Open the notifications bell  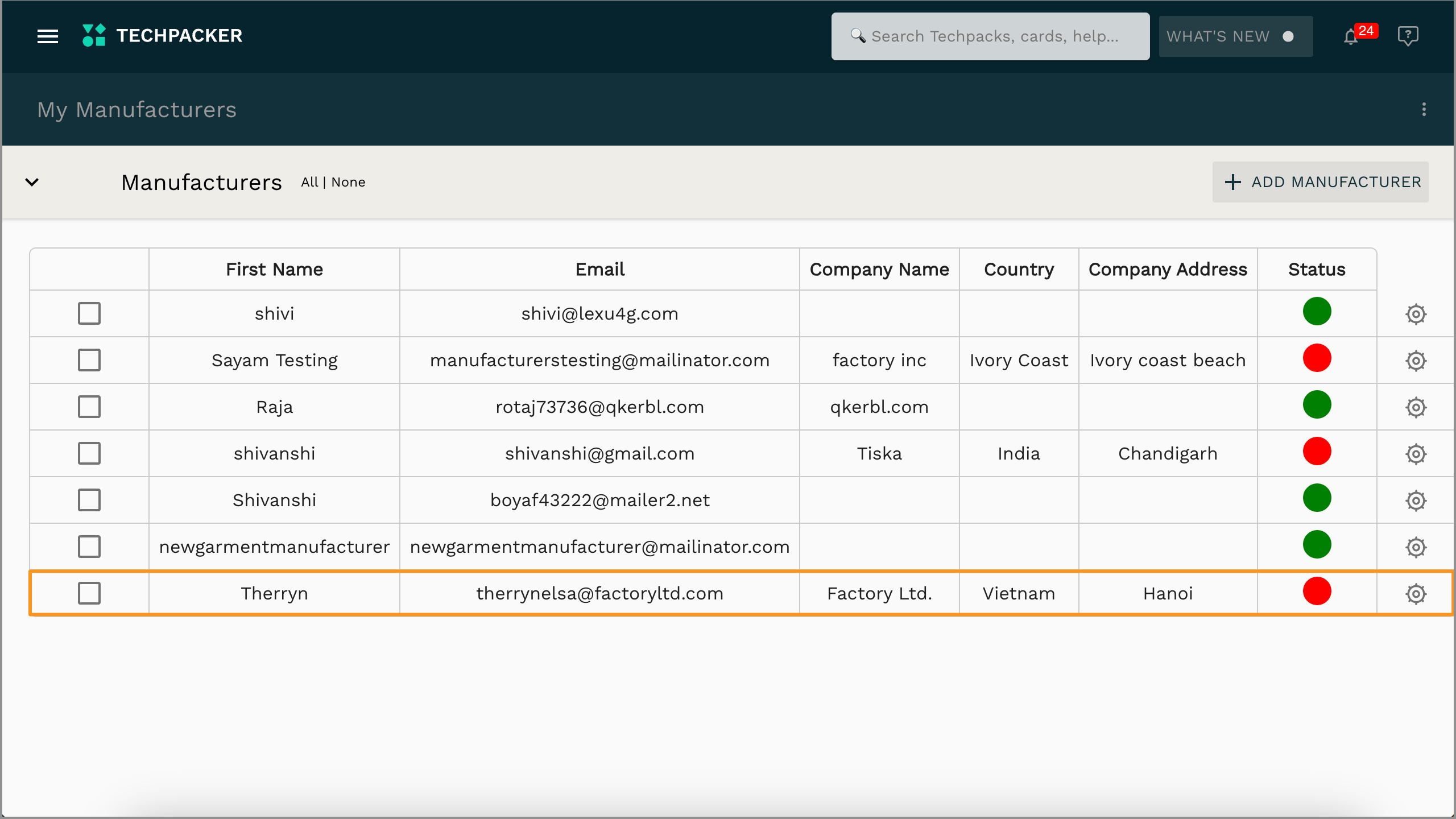pyautogui.click(x=1351, y=37)
